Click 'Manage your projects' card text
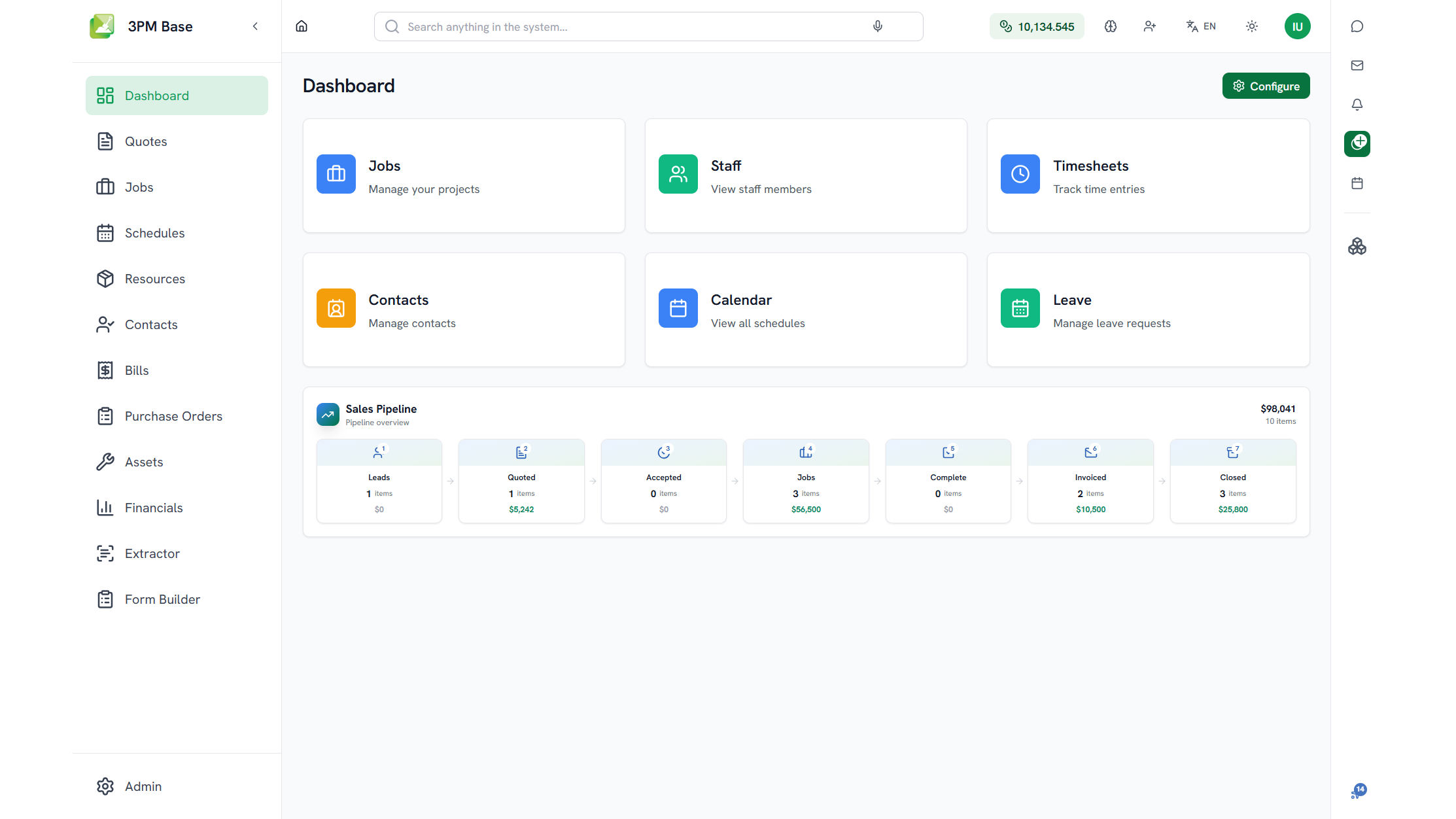Viewport: 1456px width, 819px height. [x=424, y=189]
